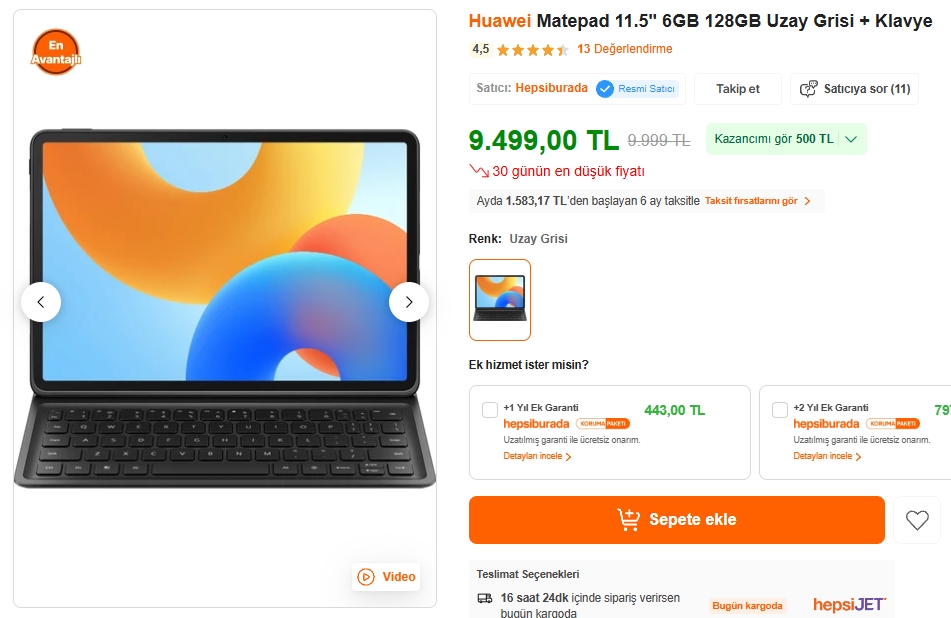Add to cart with Sepete ekle
The width and height of the screenshot is (951, 618).
[x=676, y=520]
